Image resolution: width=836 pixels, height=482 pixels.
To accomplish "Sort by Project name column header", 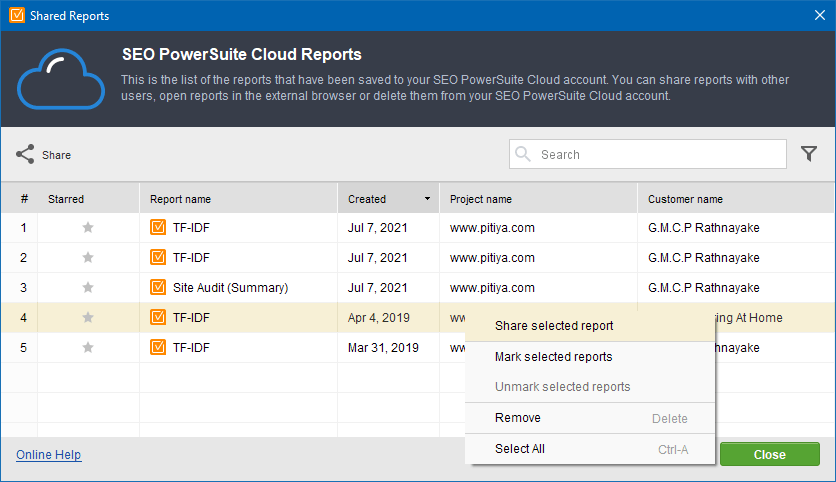I will tap(538, 199).
